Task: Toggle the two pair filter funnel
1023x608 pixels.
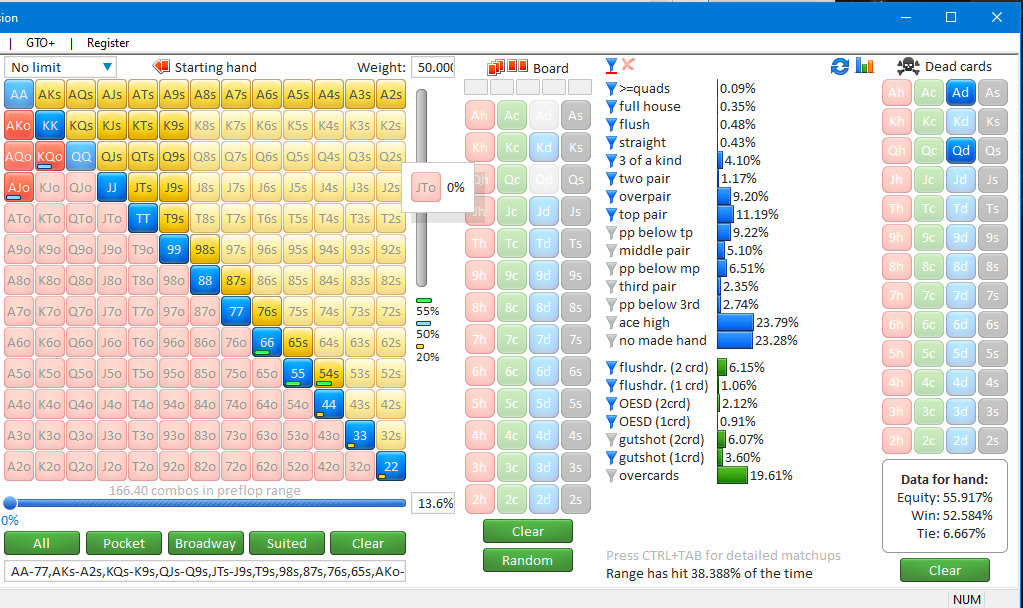Action: (611, 179)
